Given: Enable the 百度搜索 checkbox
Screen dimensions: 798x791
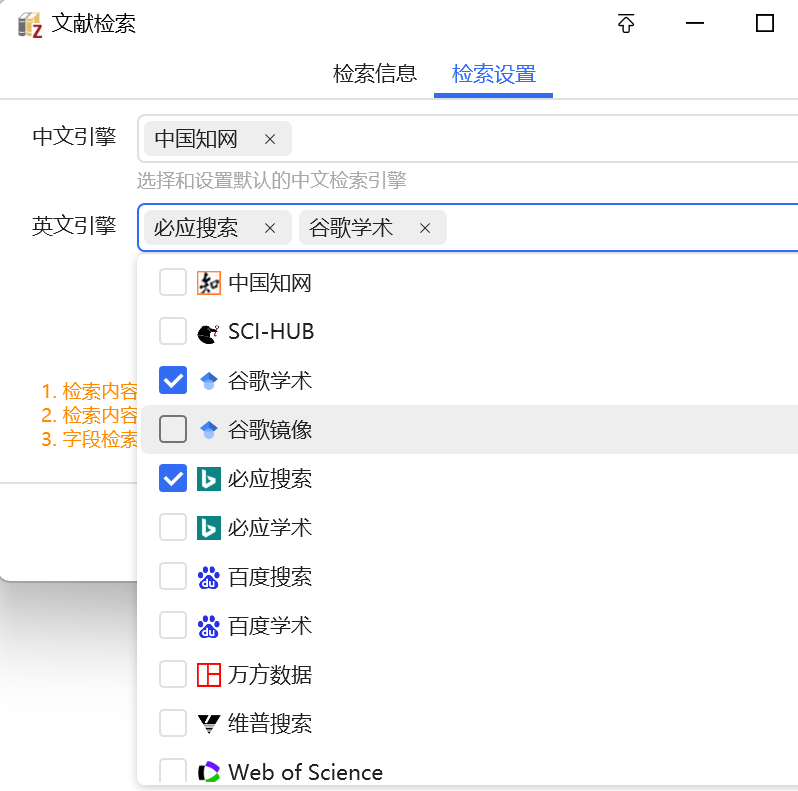Looking at the screenshot, I should [x=173, y=576].
